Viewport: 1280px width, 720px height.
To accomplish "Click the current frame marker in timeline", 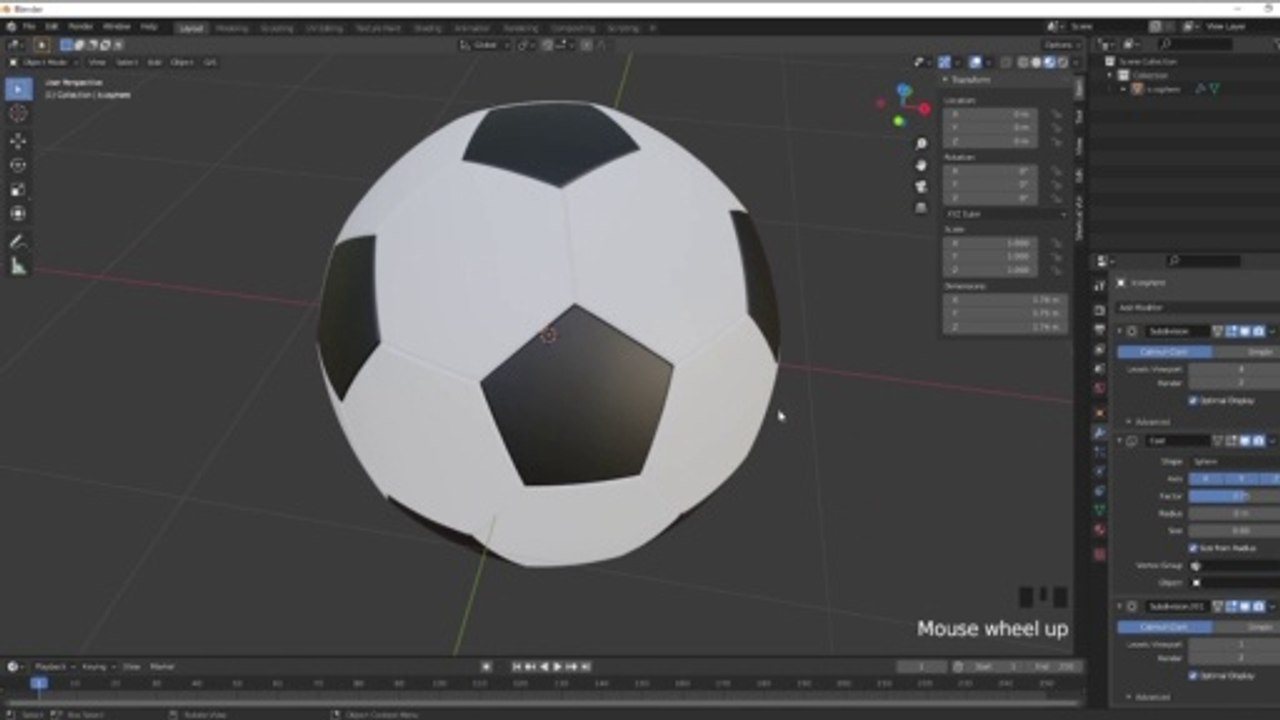I will coord(38,683).
